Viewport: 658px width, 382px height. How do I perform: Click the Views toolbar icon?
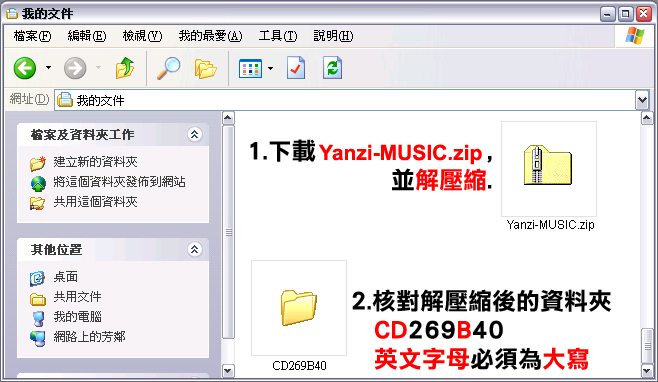(x=250, y=68)
